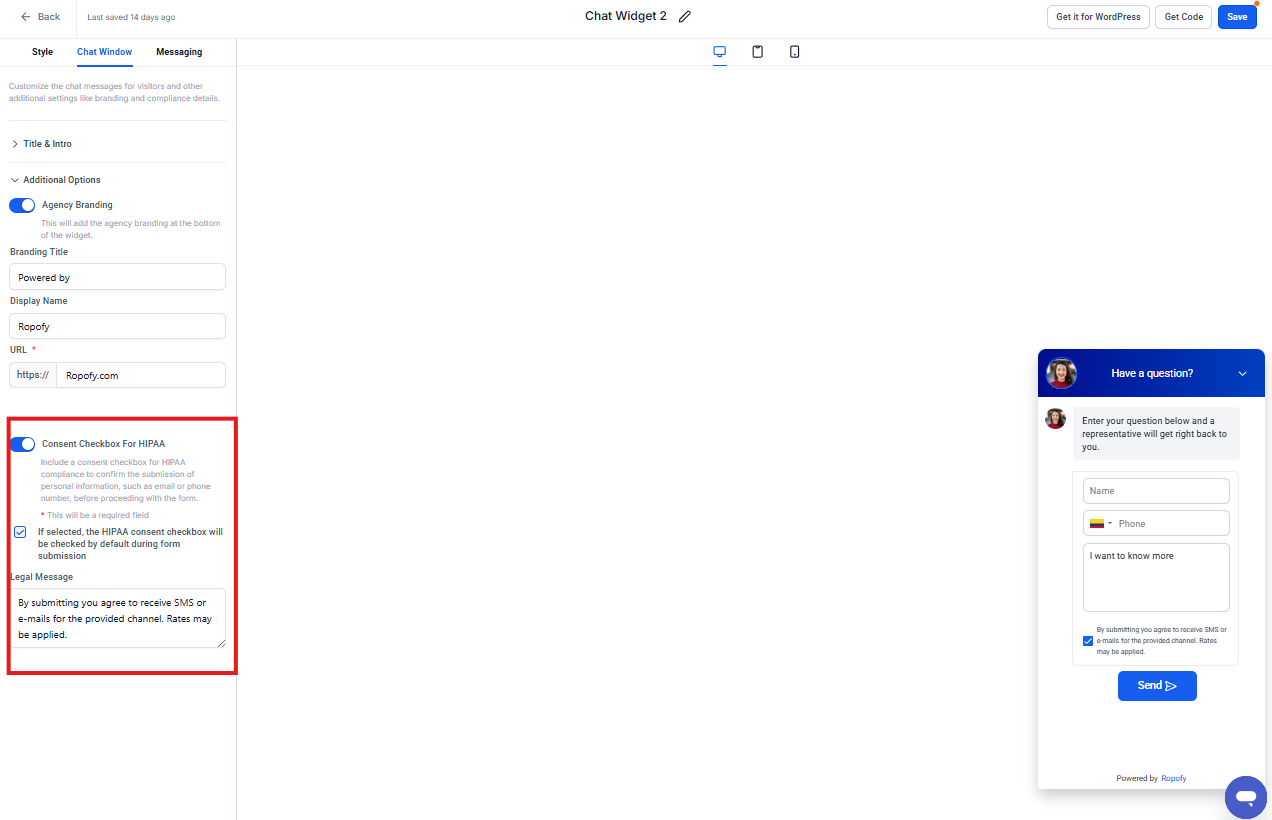The height and width of the screenshot is (820, 1272).
Task: Switch to desktop preview icon
Action: point(719,52)
